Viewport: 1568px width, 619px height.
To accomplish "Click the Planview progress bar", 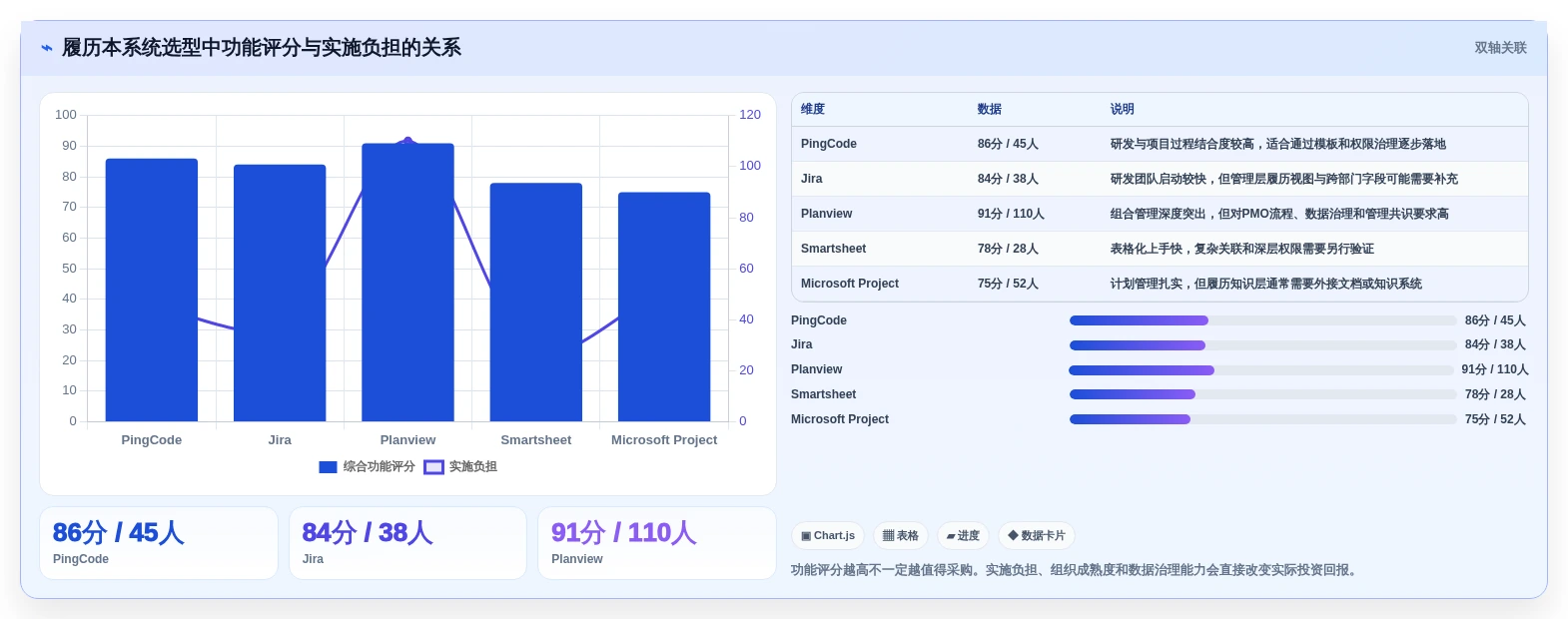I will pyautogui.click(x=1261, y=370).
